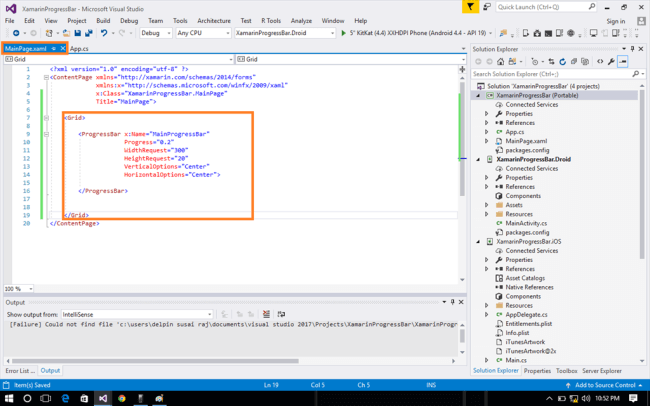Expand the Assets folder in Droid project

[487, 204]
